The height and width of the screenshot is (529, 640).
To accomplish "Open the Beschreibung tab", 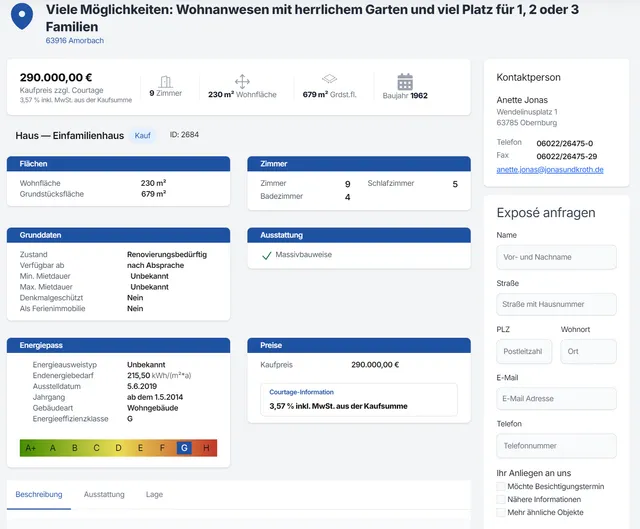I will (39, 494).
